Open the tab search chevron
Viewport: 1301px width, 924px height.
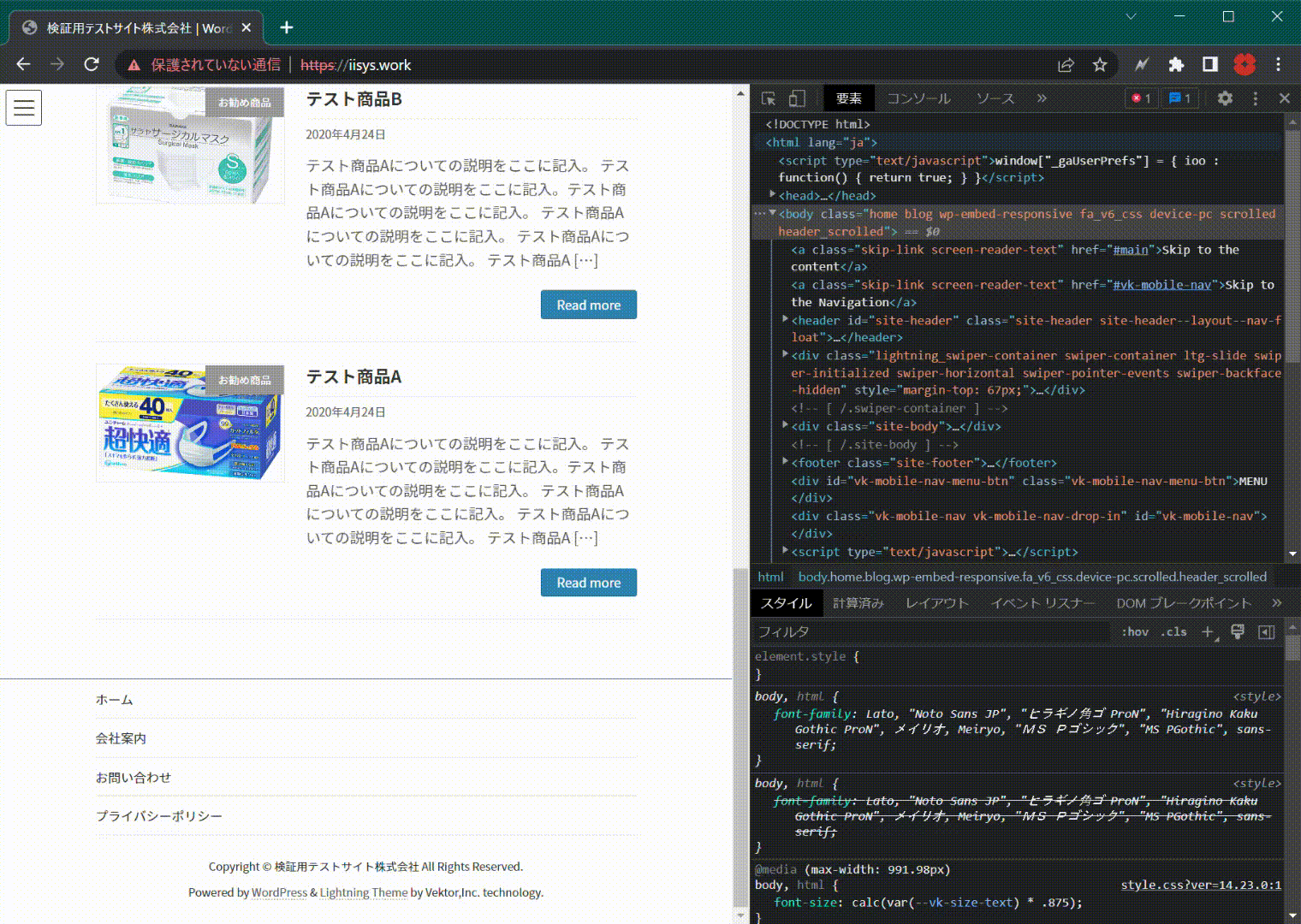pyautogui.click(x=1132, y=16)
